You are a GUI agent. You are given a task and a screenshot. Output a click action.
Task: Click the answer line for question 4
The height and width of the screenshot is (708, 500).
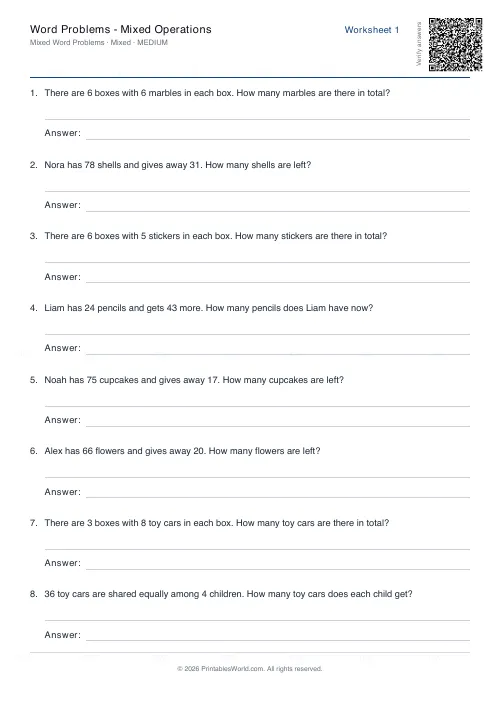point(278,350)
